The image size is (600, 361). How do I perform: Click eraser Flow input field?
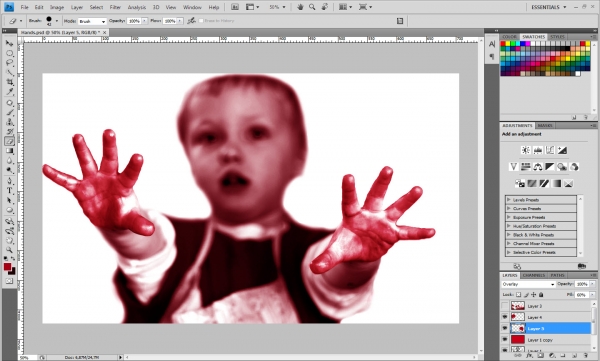170,21
